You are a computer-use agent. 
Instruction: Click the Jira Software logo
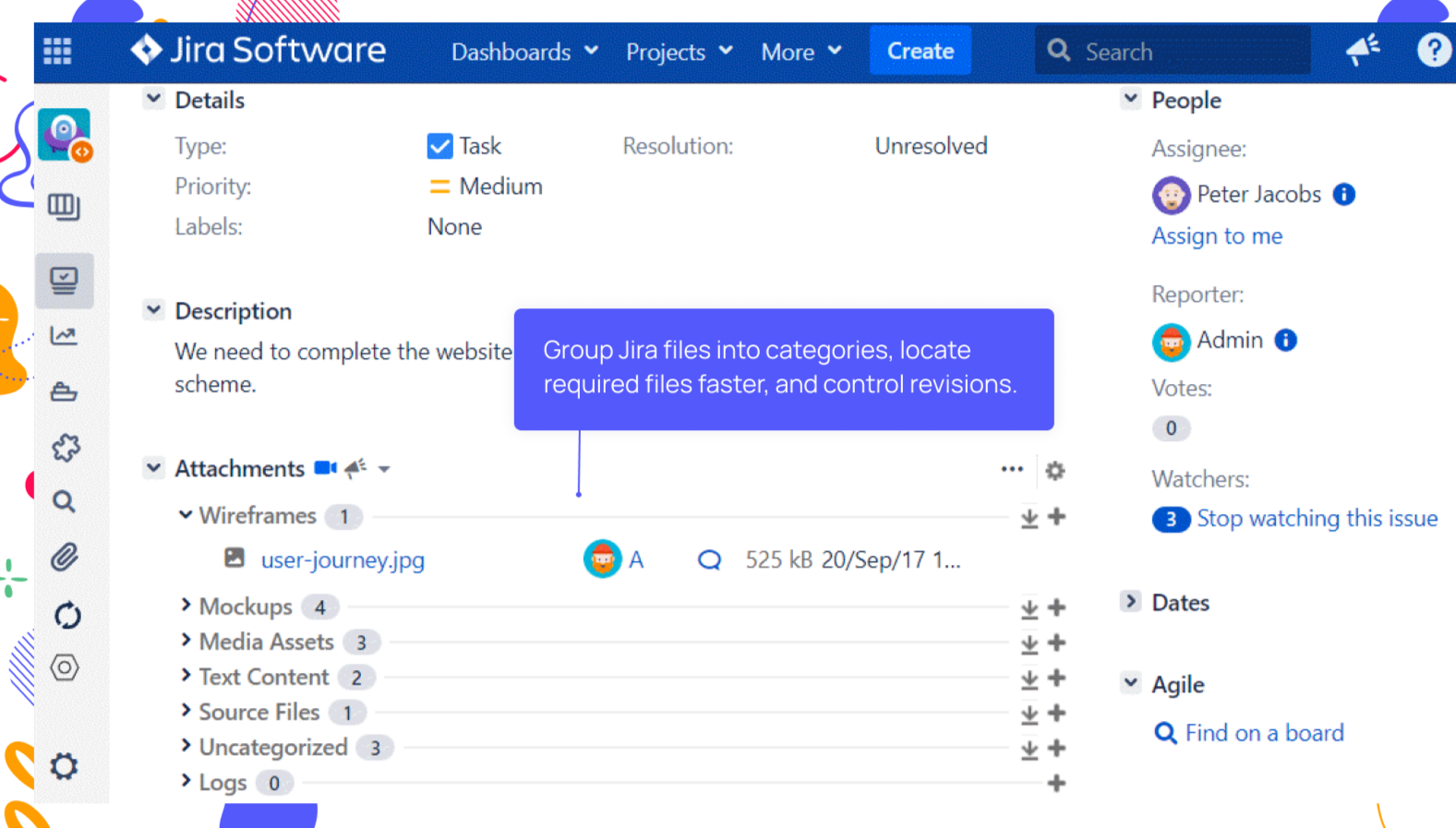tap(259, 50)
